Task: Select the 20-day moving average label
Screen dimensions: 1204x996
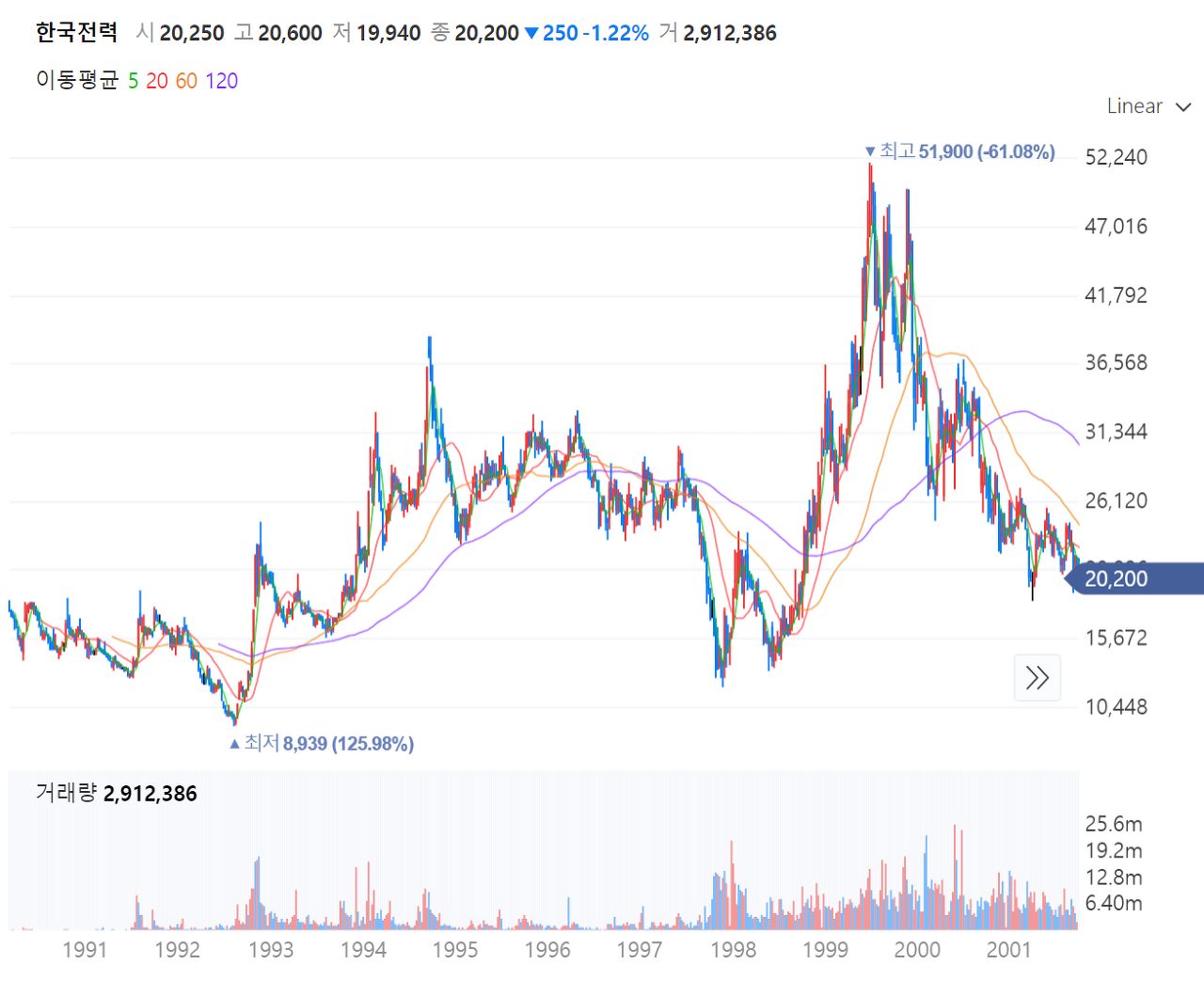Action: pos(157,81)
